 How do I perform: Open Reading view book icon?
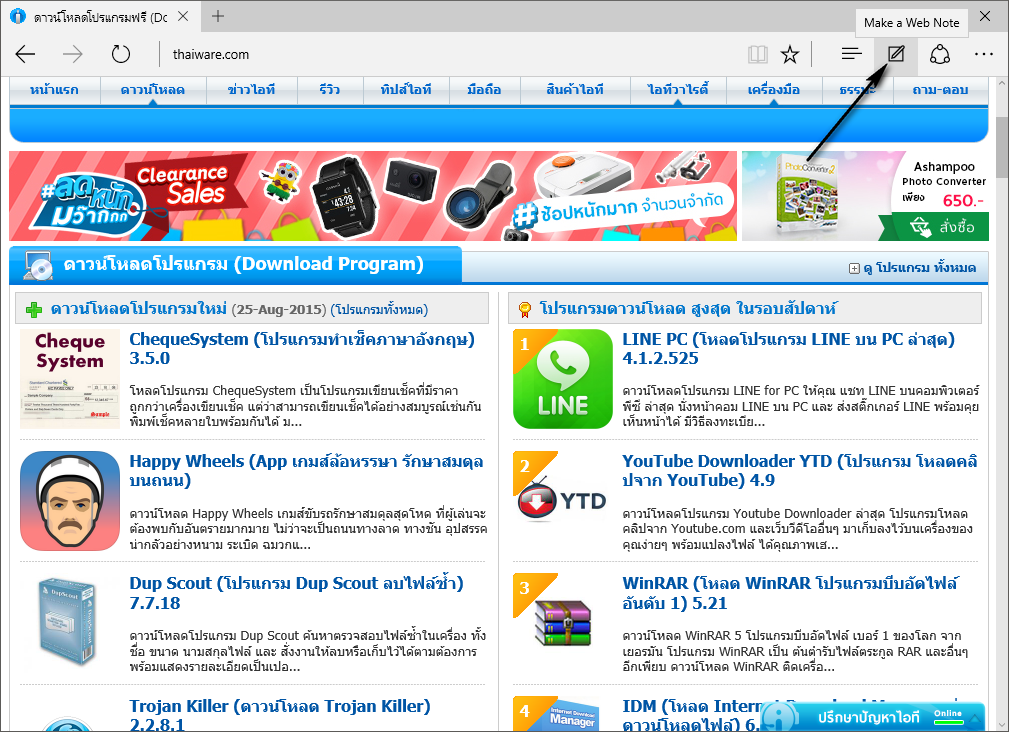[757, 55]
